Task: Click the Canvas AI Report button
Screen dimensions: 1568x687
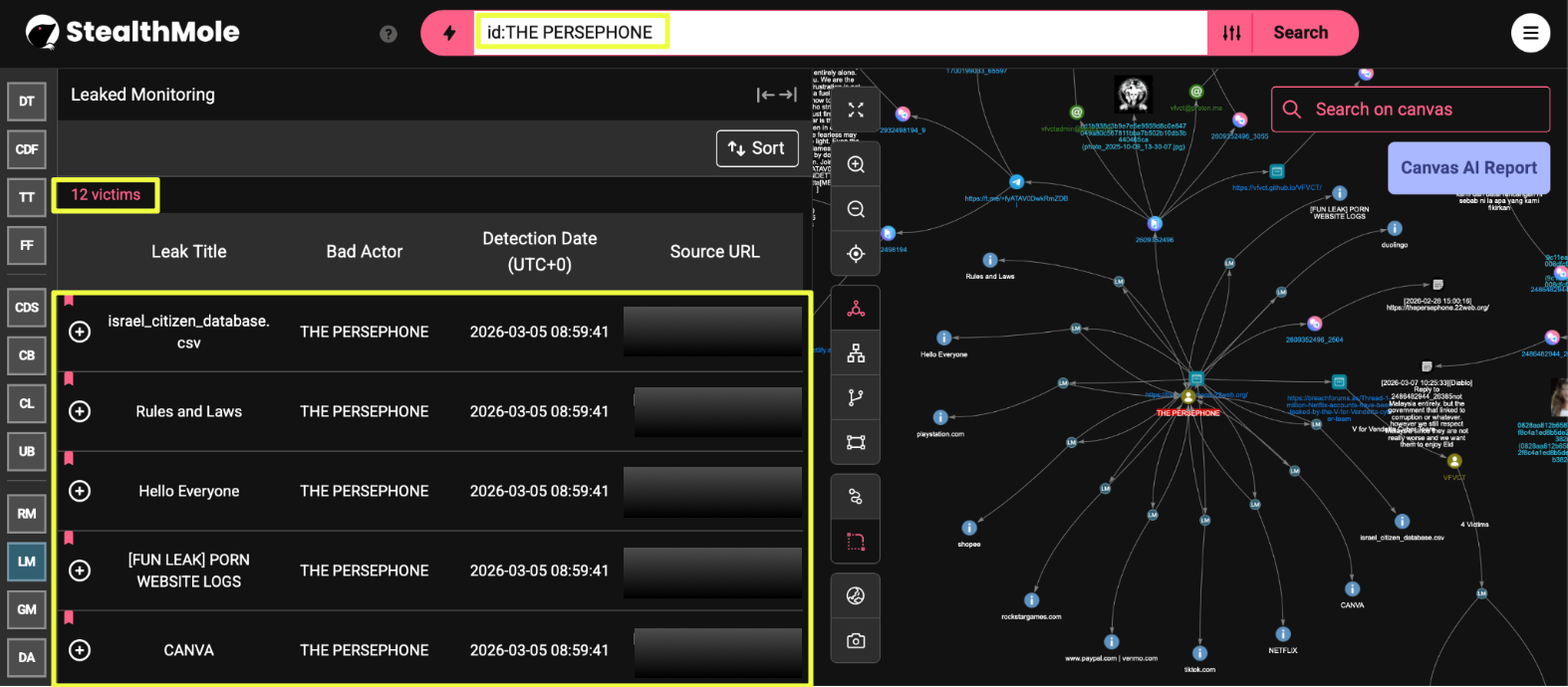Action: (x=1468, y=167)
